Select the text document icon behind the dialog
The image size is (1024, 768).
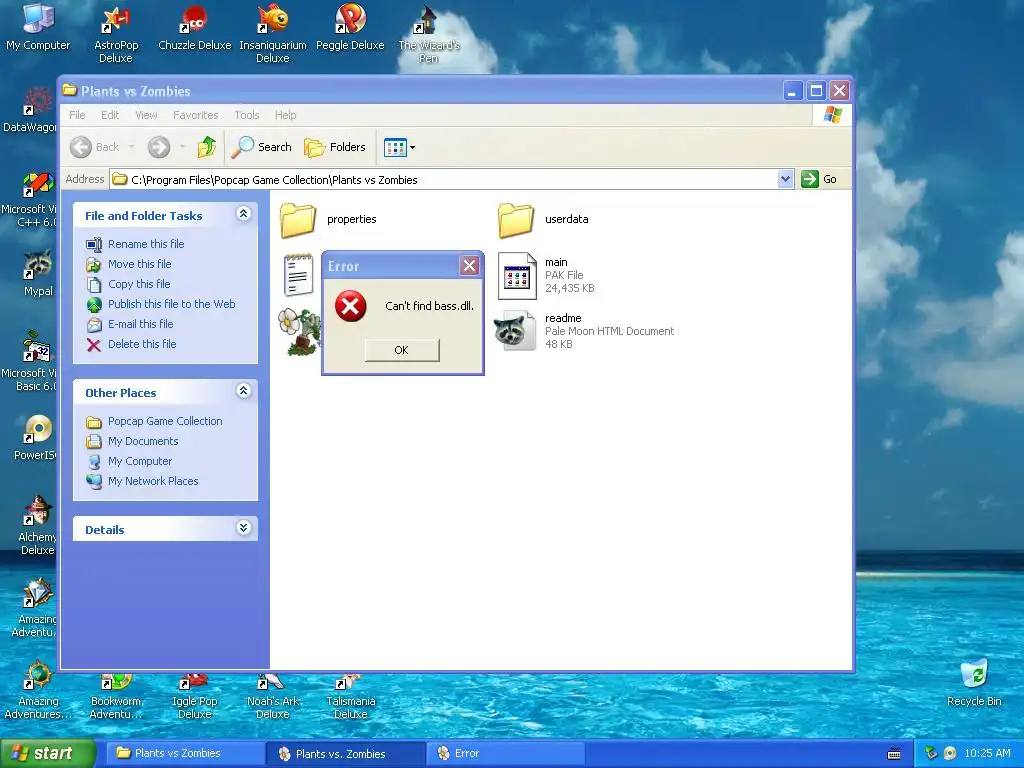pyautogui.click(x=298, y=276)
